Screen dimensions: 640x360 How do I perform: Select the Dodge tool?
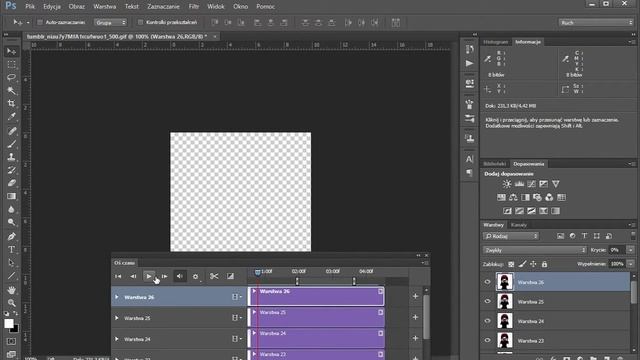pos(11,222)
